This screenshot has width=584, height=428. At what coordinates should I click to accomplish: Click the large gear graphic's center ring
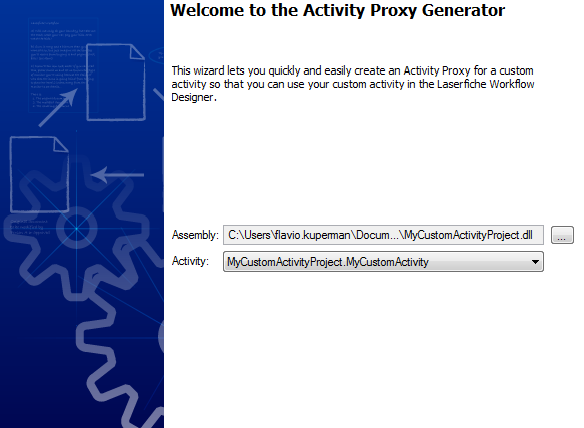[77, 228]
